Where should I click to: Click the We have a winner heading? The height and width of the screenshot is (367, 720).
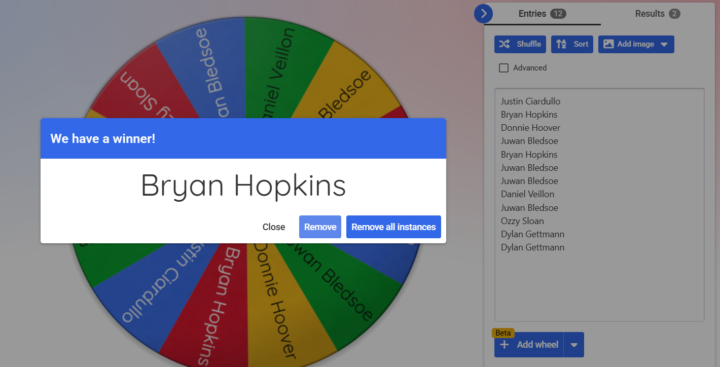pyautogui.click(x=103, y=138)
